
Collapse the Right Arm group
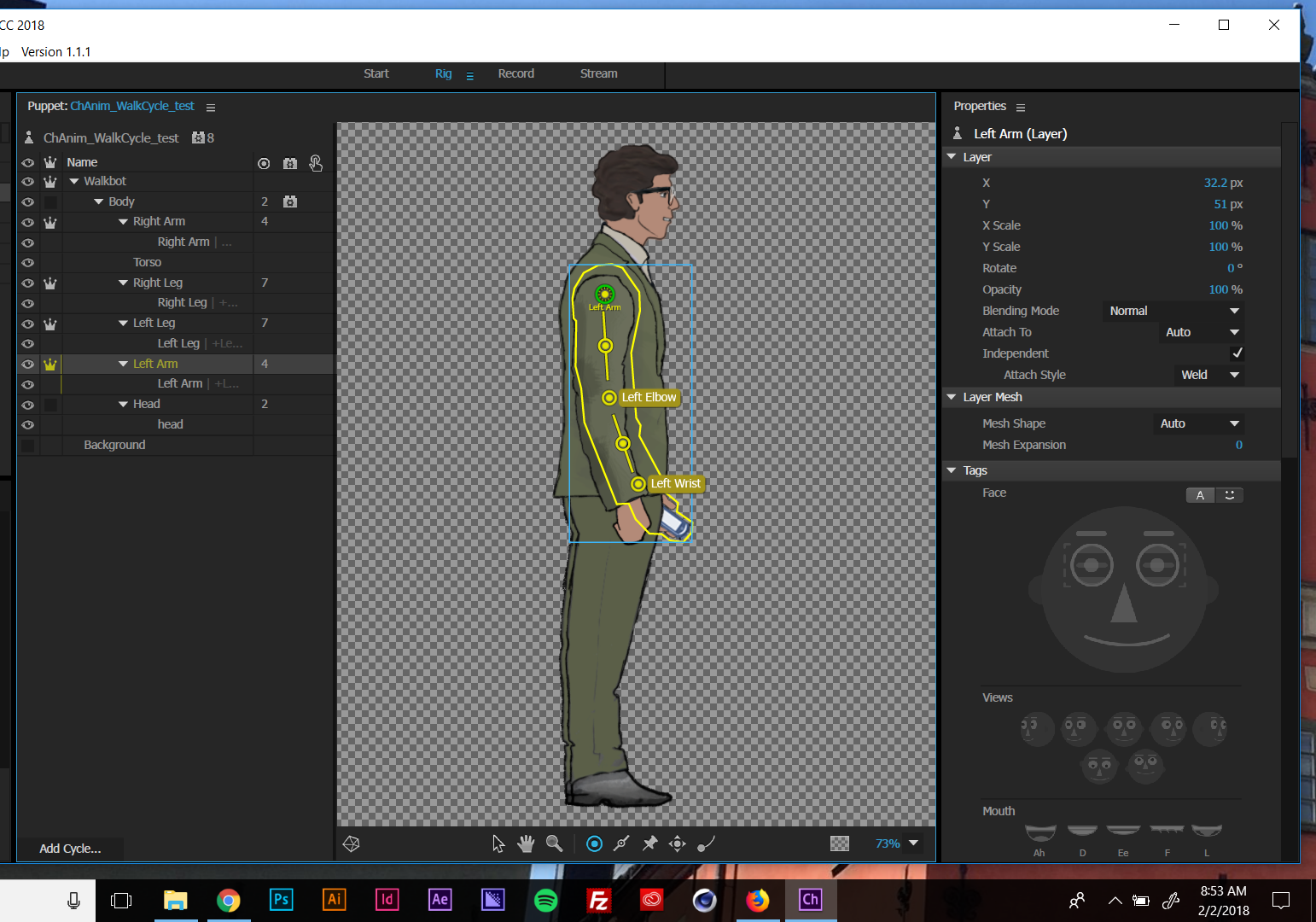pos(123,222)
